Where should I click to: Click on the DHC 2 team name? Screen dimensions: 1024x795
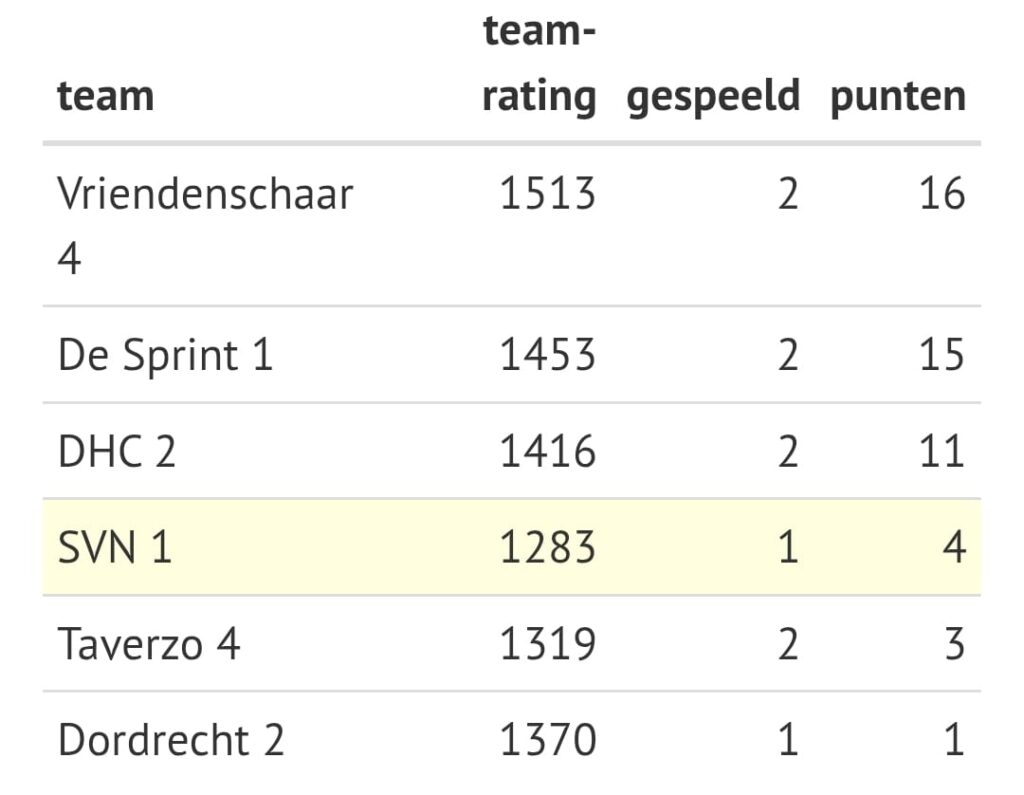tap(117, 451)
